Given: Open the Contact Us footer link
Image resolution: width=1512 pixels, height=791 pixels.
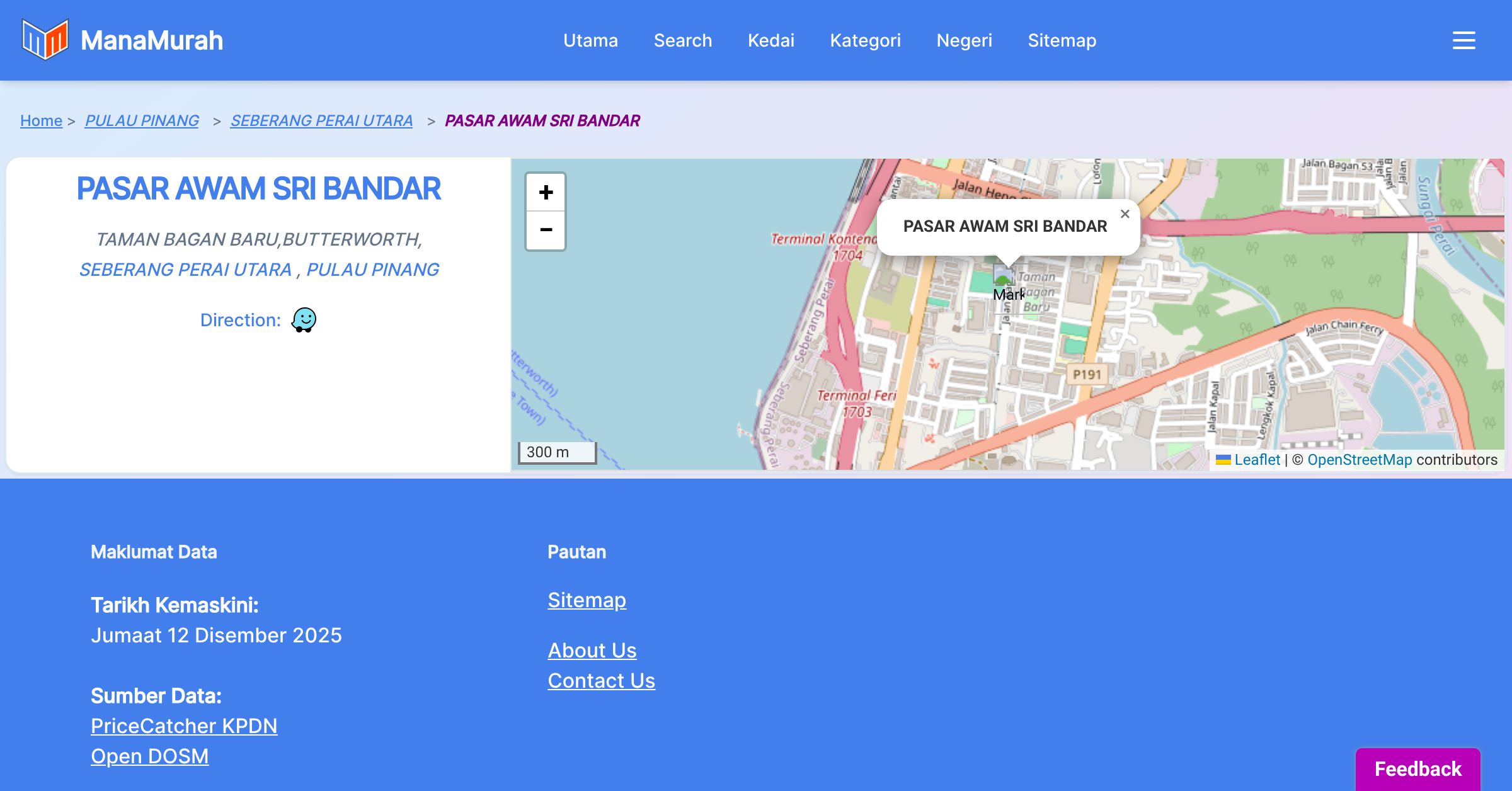Looking at the screenshot, I should point(601,680).
